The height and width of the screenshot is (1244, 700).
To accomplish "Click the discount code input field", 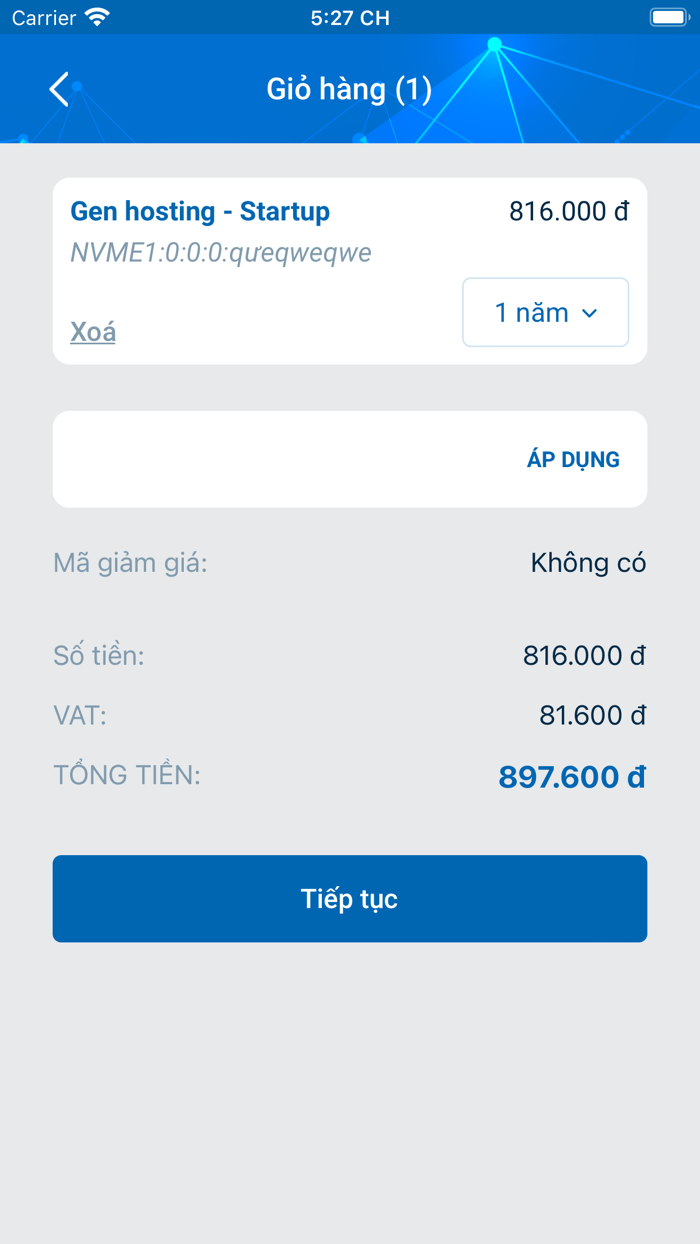I will 250,459.
